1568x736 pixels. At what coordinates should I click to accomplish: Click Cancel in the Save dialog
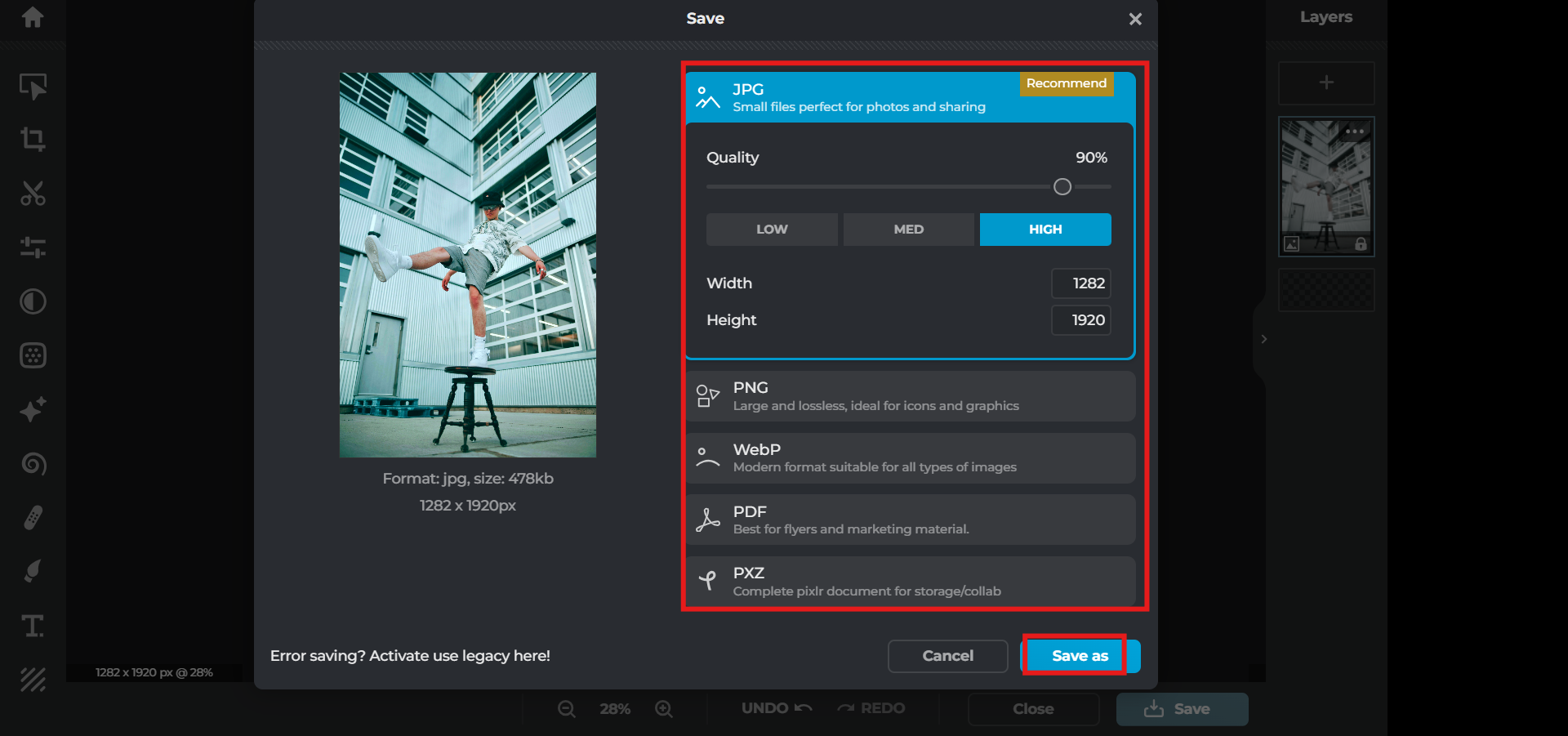(x=947, y=656)
